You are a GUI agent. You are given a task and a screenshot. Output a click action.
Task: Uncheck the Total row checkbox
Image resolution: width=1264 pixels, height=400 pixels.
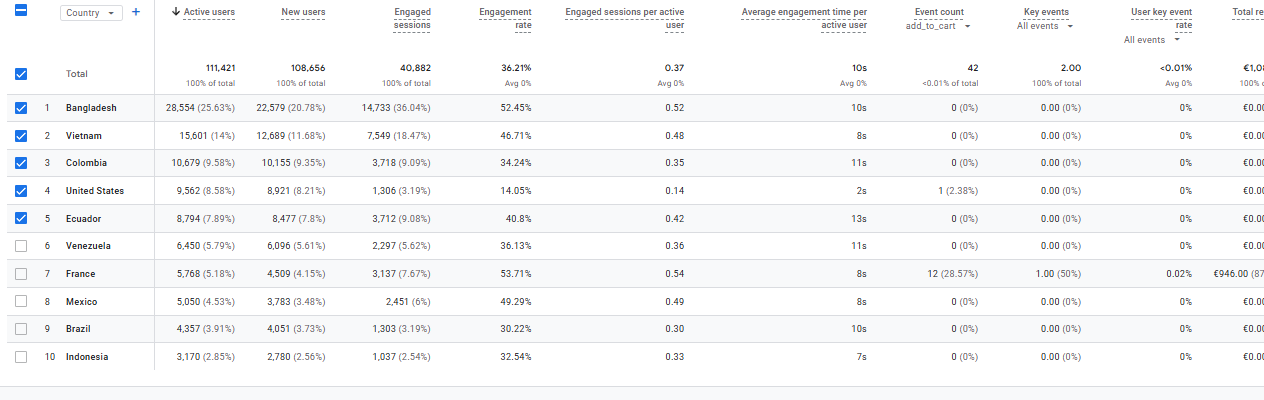click(x=21, y=74)
